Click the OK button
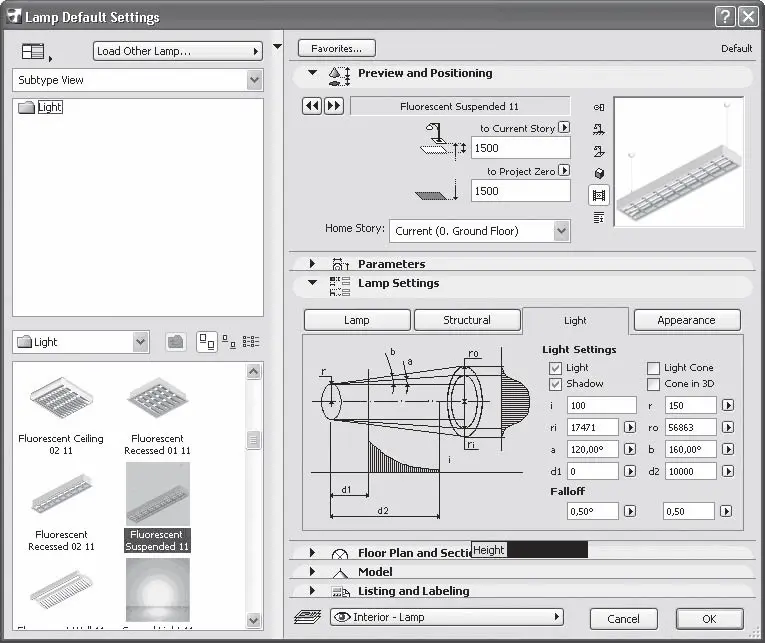Viewport: 765px width, 643px height. coord(709,619)
